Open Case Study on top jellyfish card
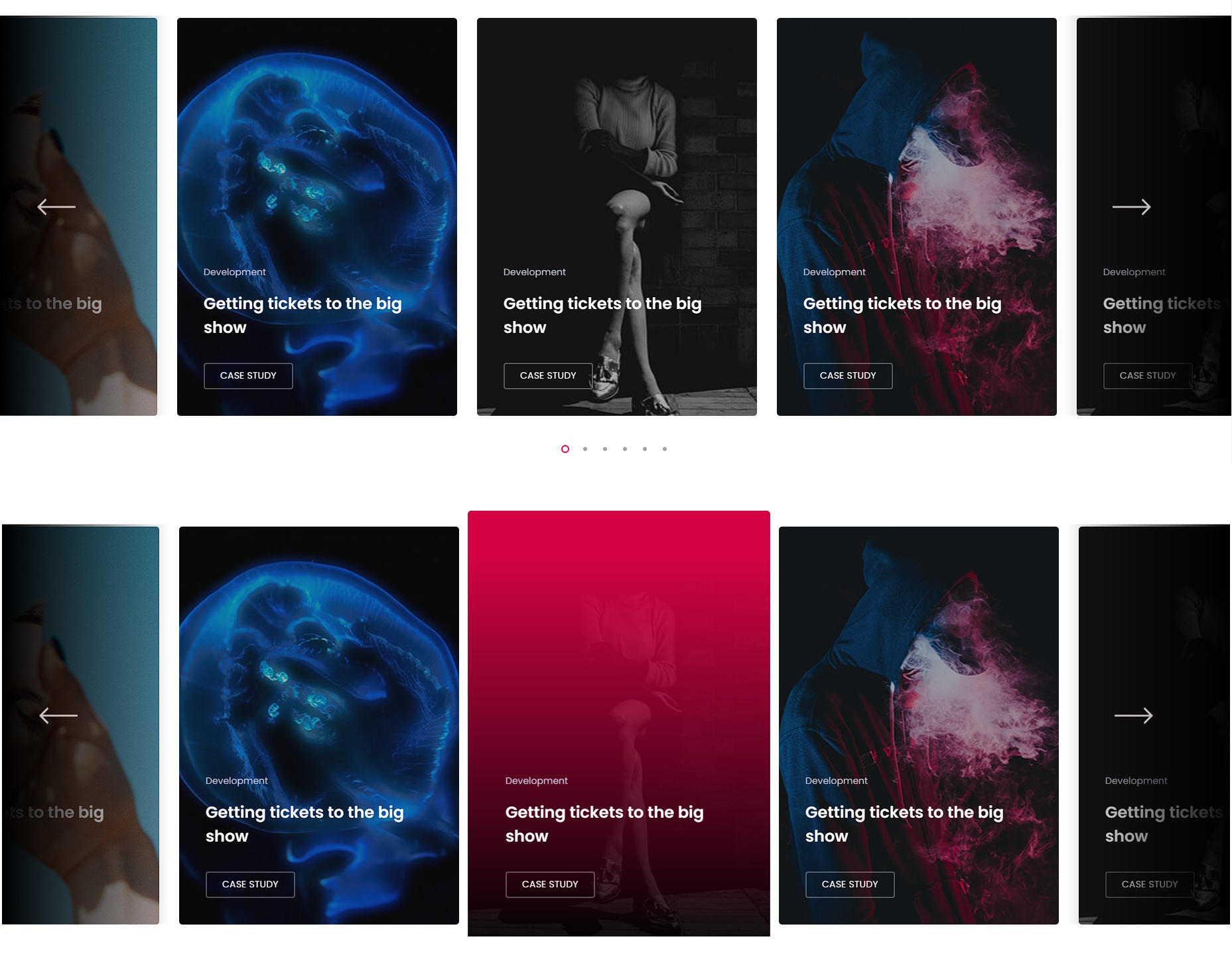This screenshot has height=967, width=1232. [248, 375]
